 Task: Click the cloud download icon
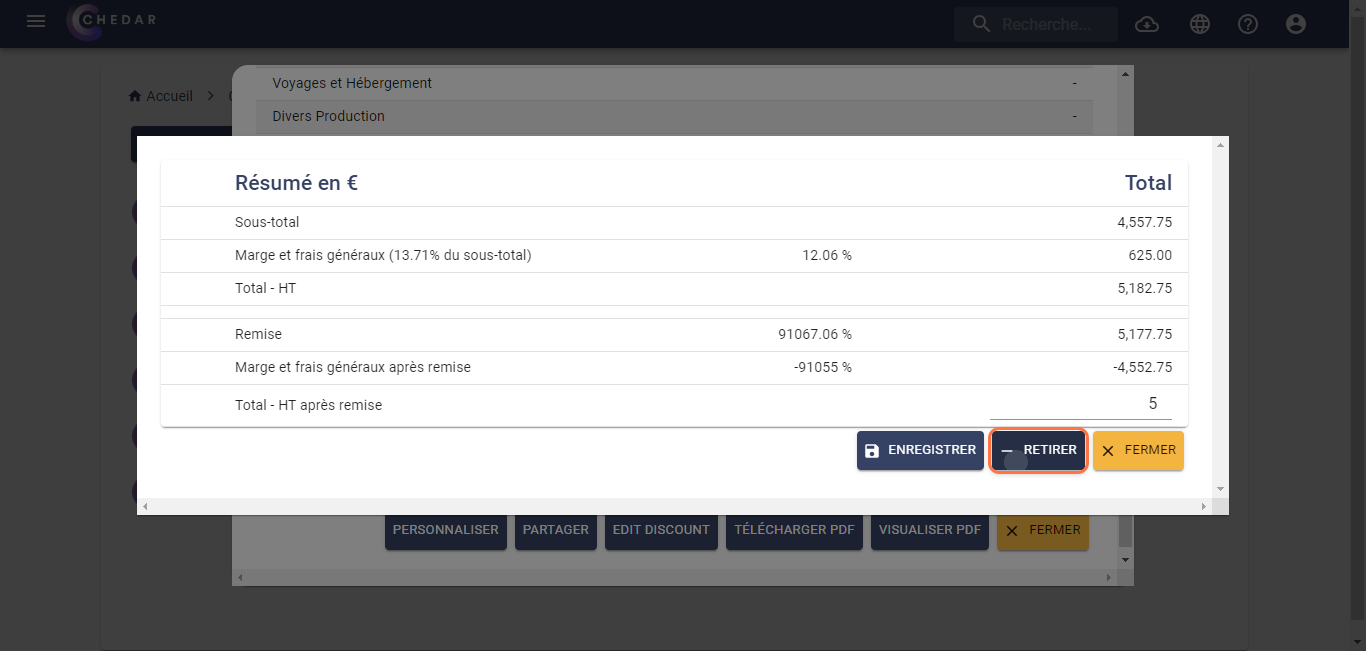[x=1147, y=24]
